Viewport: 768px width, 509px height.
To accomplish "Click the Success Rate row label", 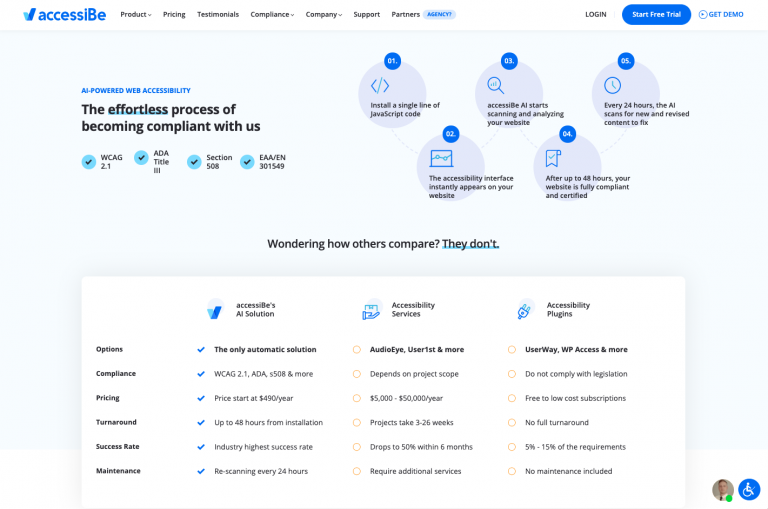I will [118, 446].
